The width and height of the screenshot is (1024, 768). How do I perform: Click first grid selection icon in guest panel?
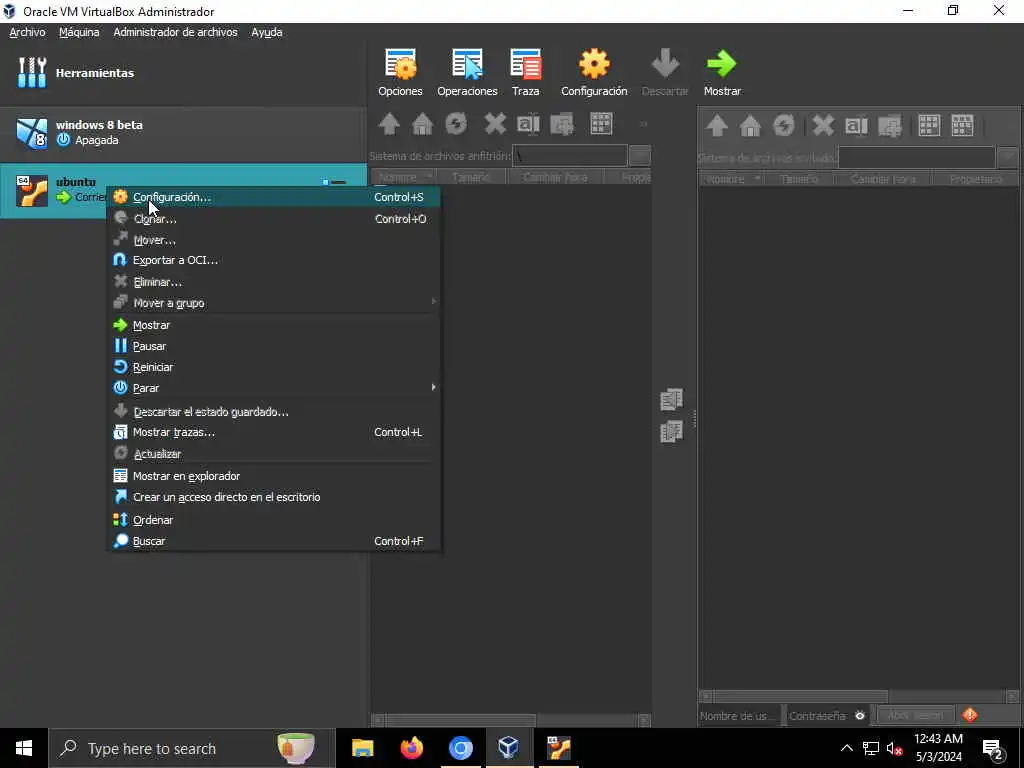[929, 125]
